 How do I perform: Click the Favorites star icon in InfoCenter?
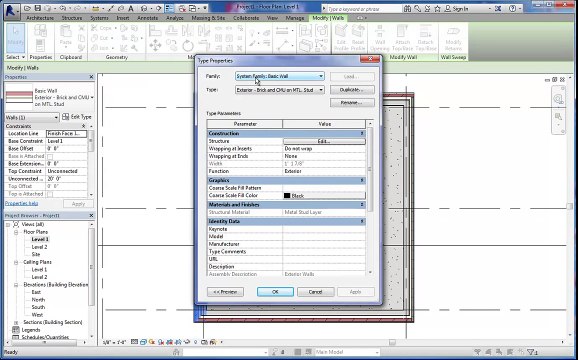[x=438, y=8]
